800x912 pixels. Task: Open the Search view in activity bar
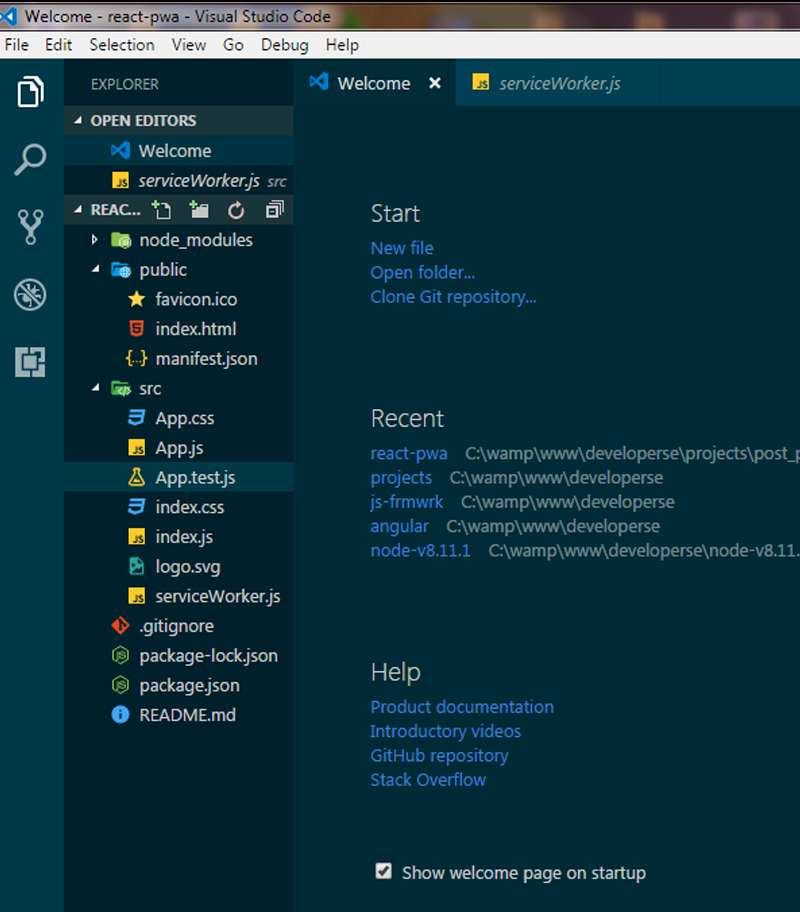(30, 159)
